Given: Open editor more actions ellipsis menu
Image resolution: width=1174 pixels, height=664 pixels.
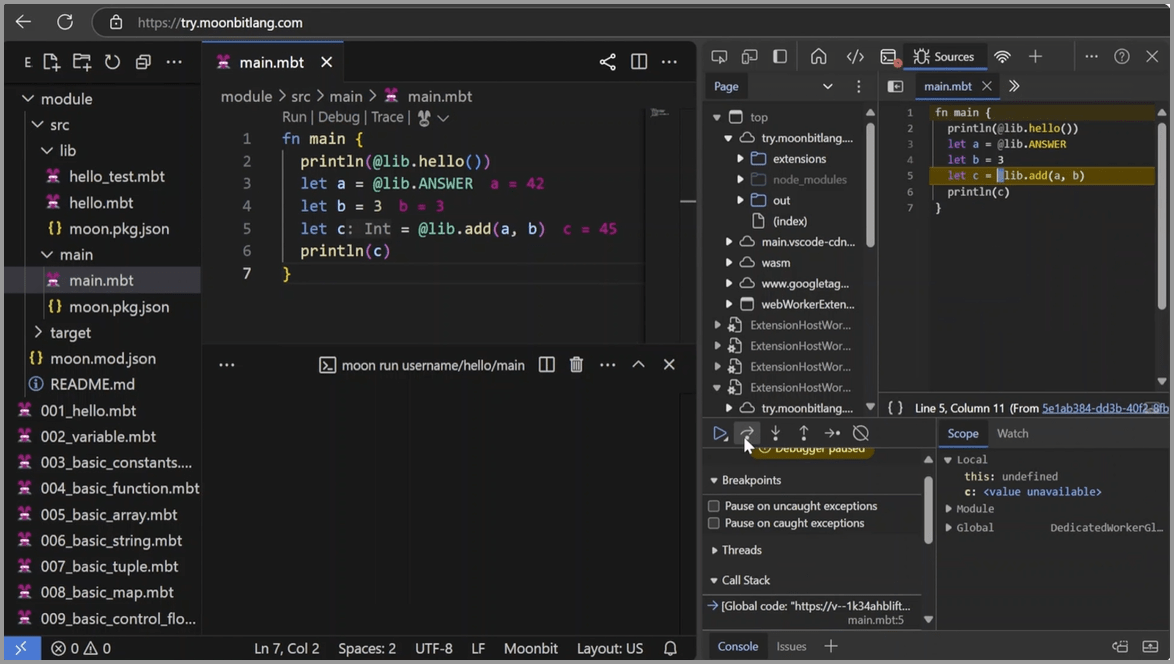Looking at the screenshot, I should (669, 62).
